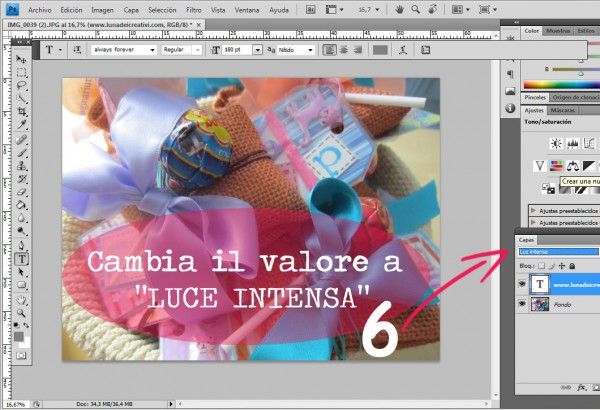Select the Clone Stamp tool
Screen dimensions: 600x410
21,166
